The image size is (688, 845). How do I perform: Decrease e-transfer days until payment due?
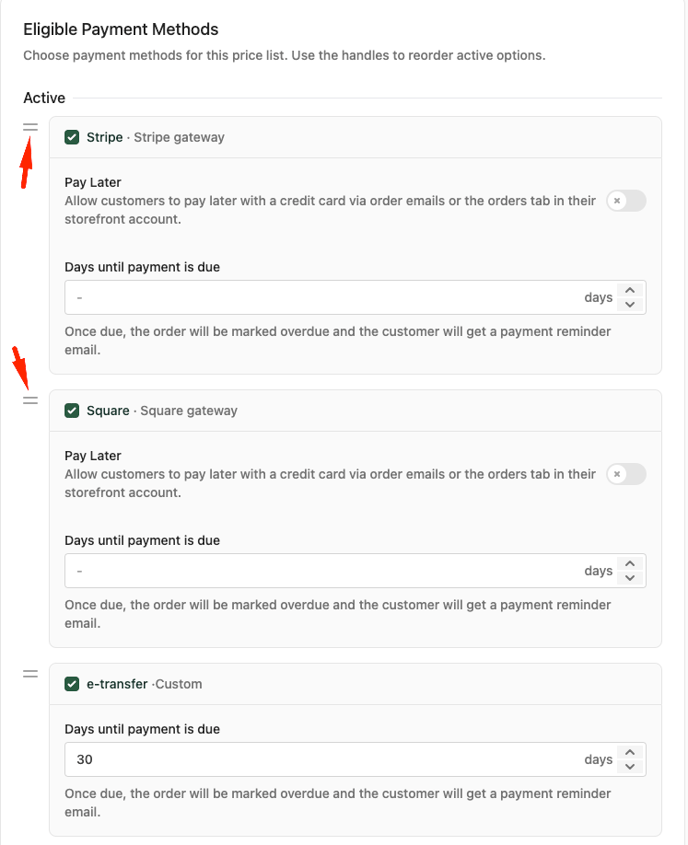[x=630, y=766]
